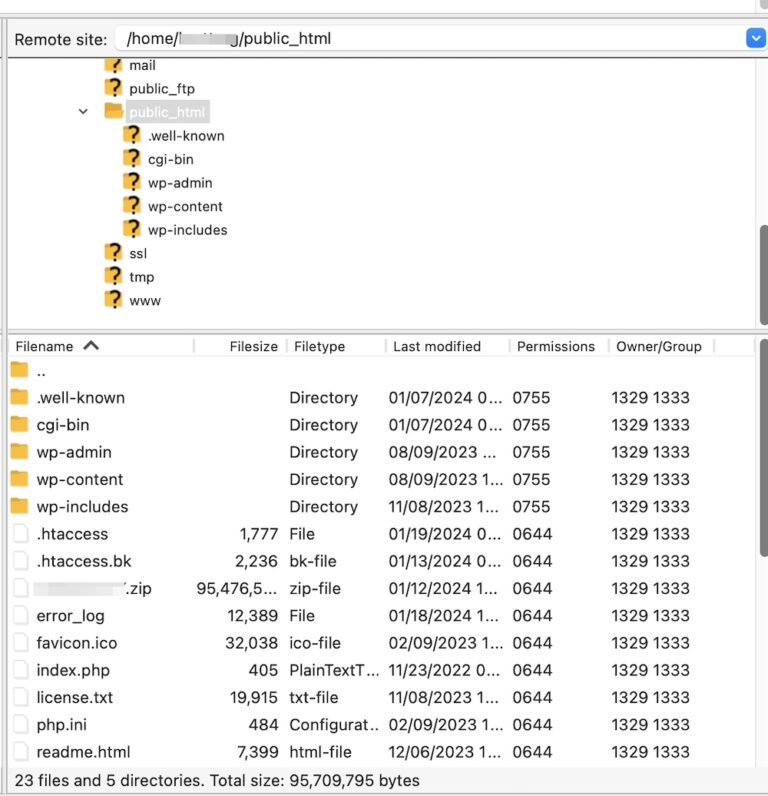Select wp-includes in the directory tree
The image size is (768, 796).
point(187,230)
